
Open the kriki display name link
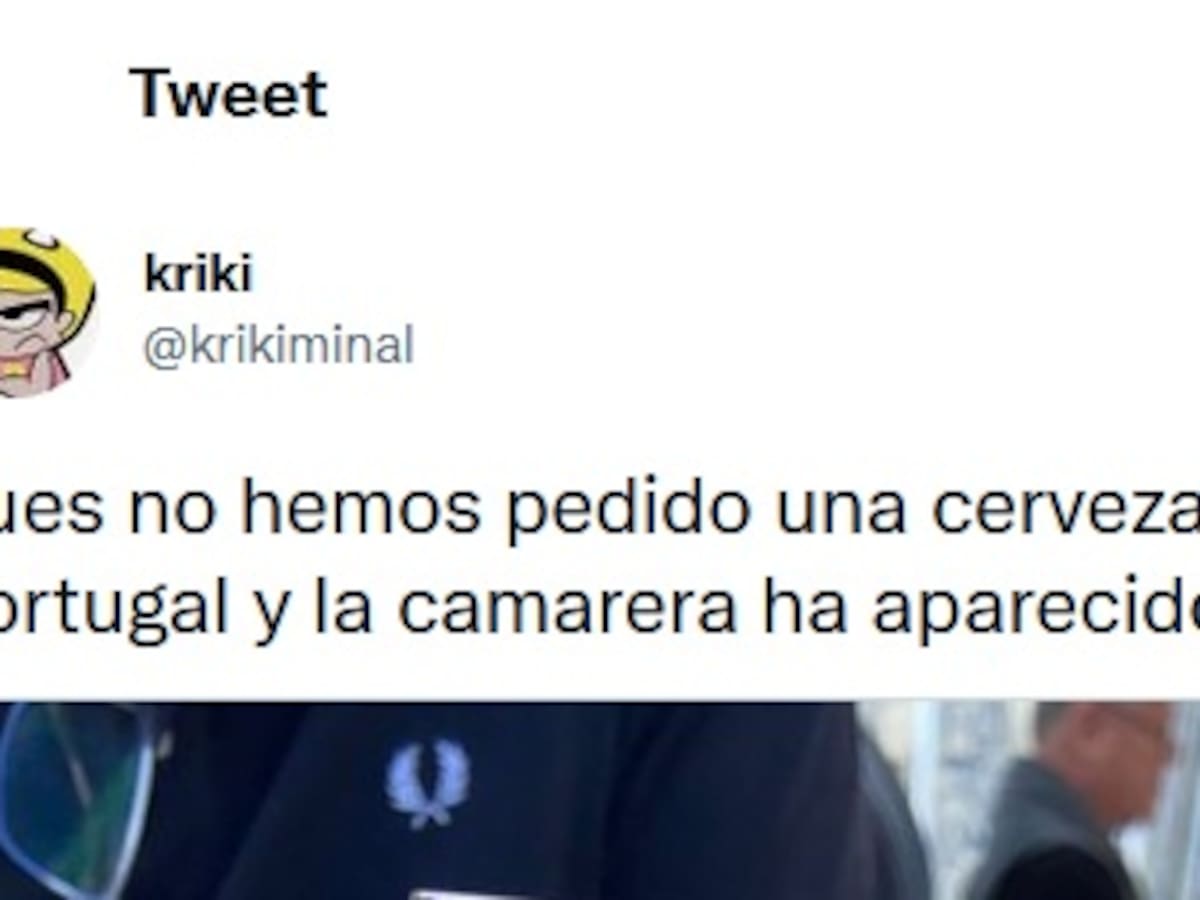pyautogui.click(x=198, y=274)
